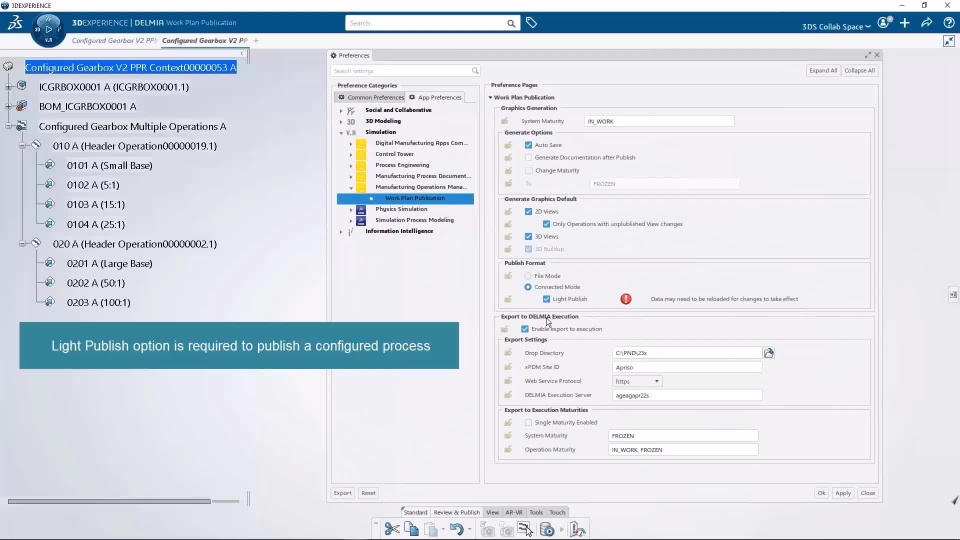Click the first greyed camera capture icon
Image resolution: width=960 pixels, height=540 pixels.
point(487,529)
